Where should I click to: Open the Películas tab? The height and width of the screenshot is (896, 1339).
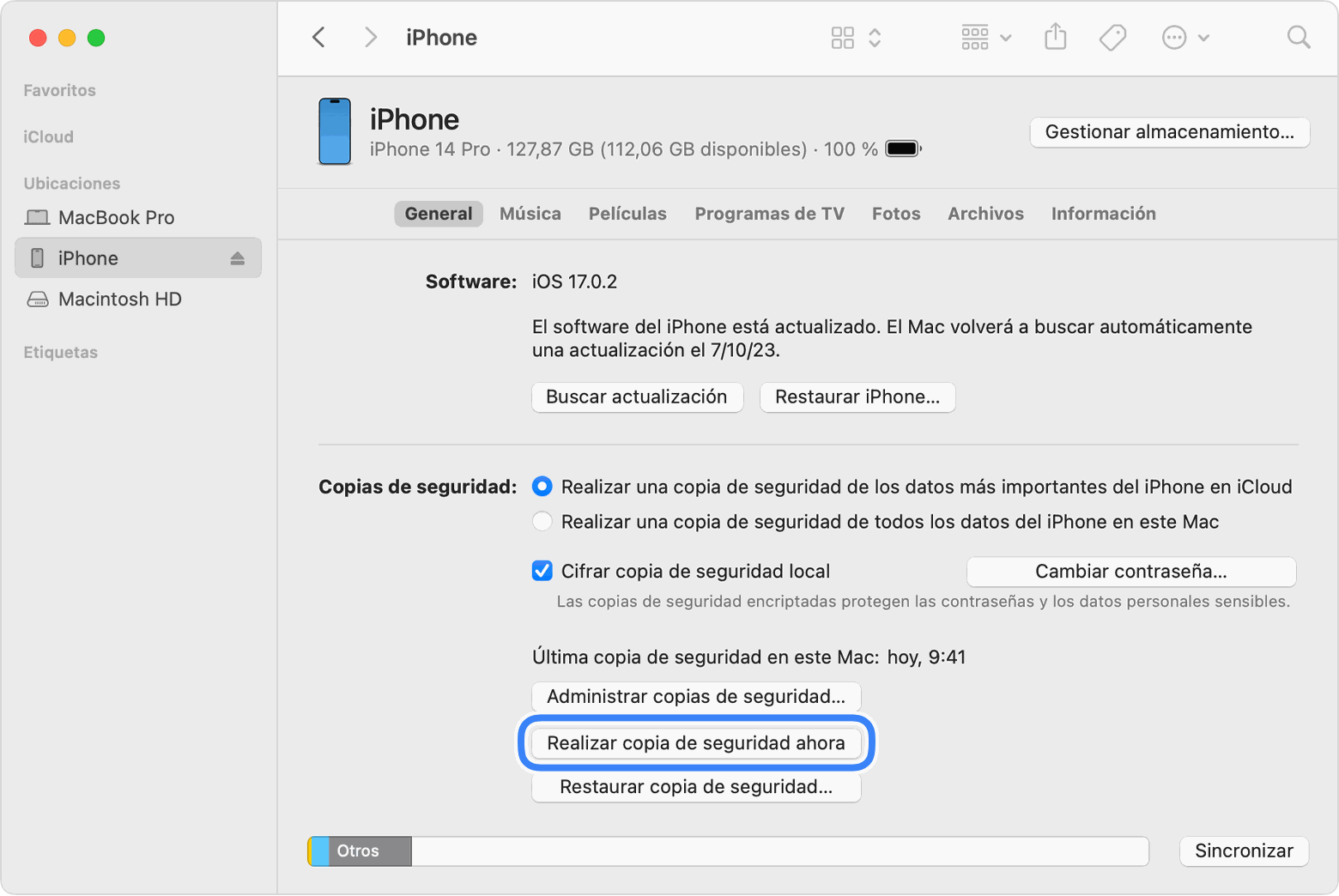pyautogui.click(x=627, y=214)
